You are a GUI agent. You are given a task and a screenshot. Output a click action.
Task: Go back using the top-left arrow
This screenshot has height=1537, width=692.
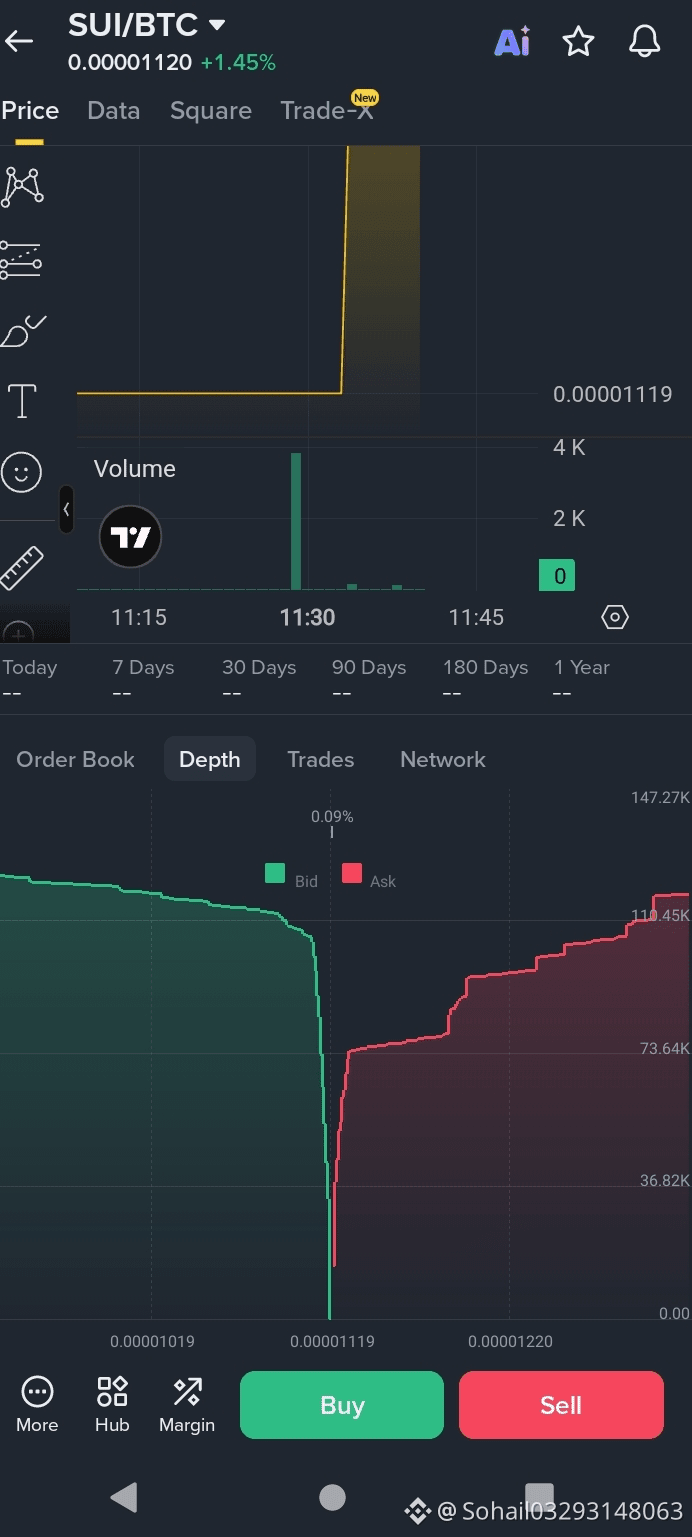click(x=19, y=41)
